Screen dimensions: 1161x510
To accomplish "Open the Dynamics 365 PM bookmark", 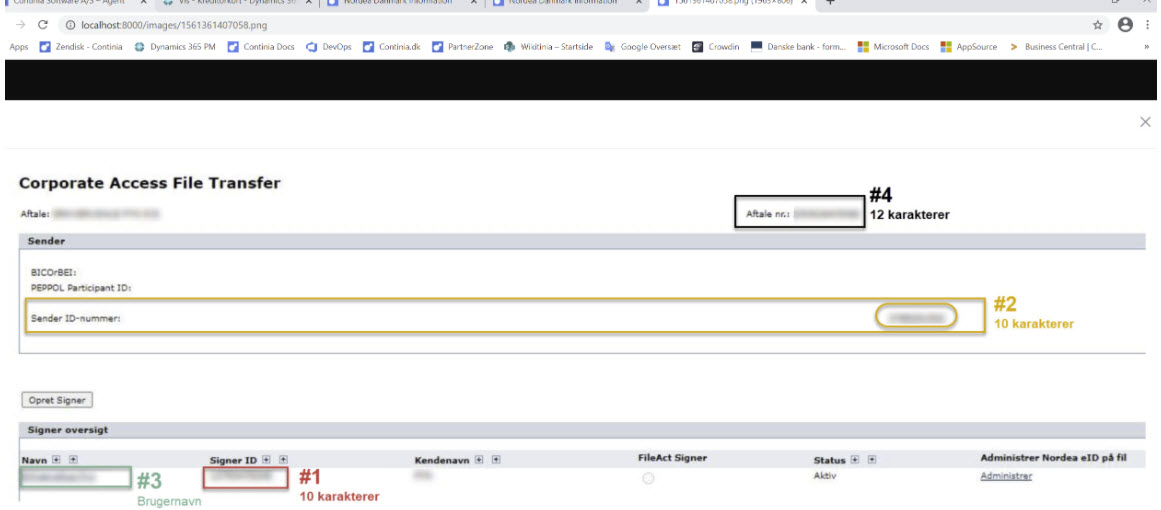I will point(175,47).
